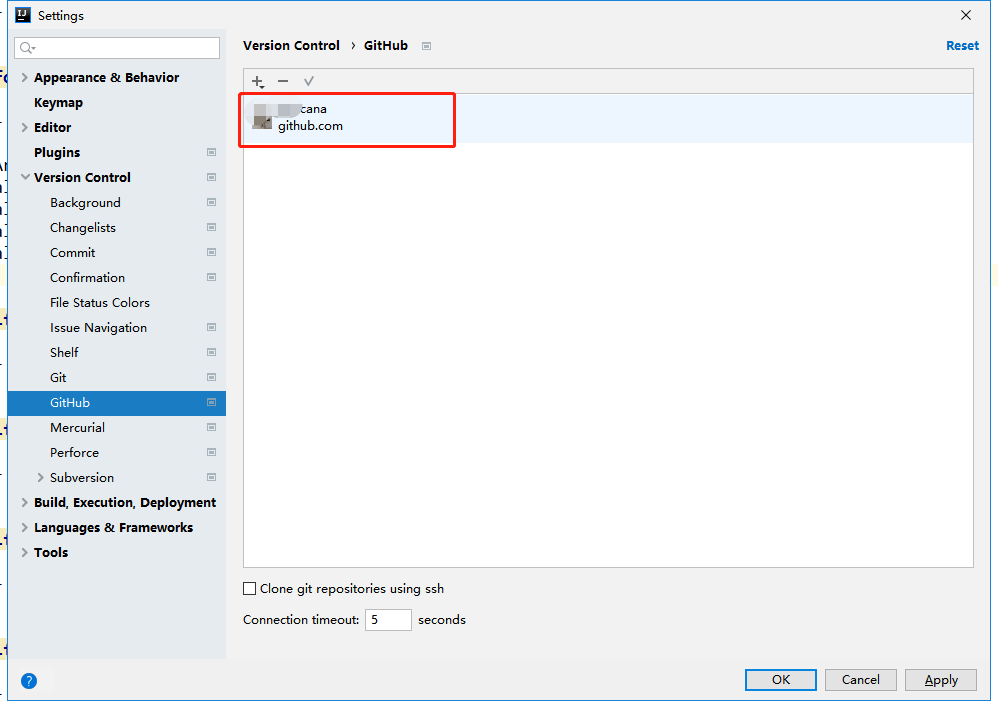Click project-level icon beside Perforce

click(211, 453)
